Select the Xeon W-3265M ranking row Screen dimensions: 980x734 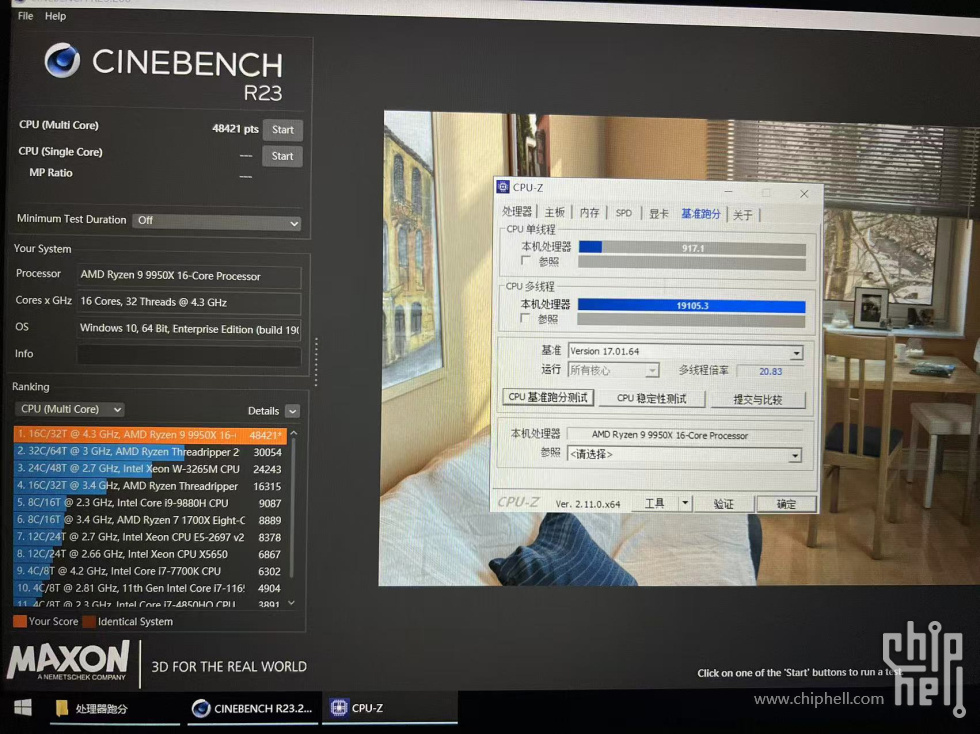pyautogui.click(x=150, y=469)
